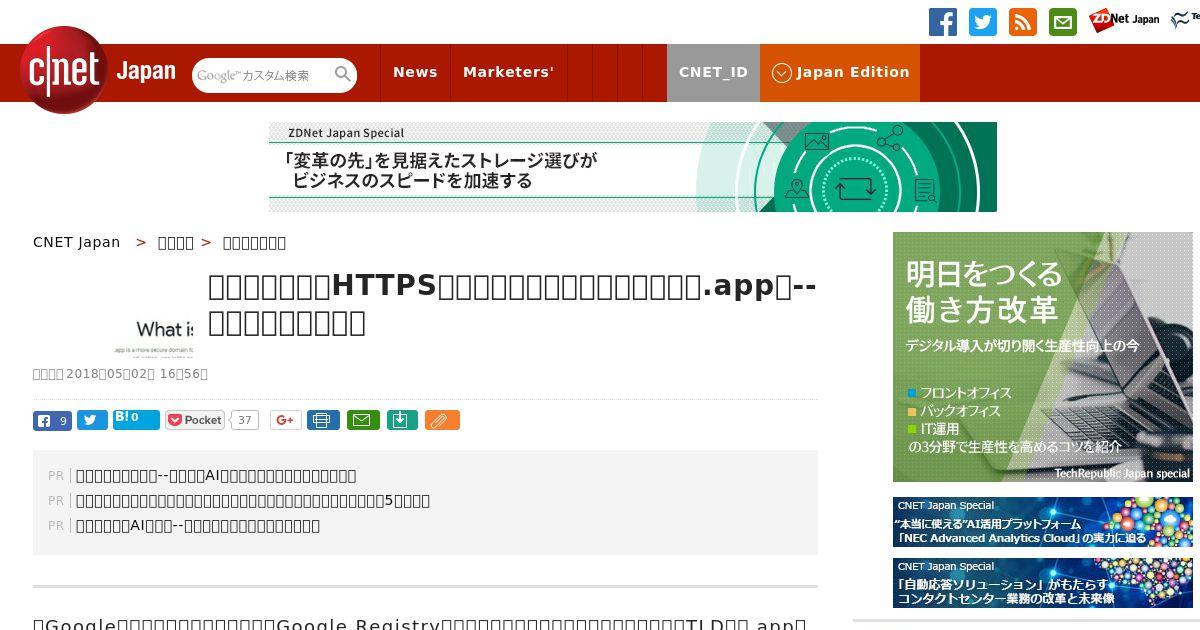
Task: Expand Japan Edition dropdown
Action: (840, 72)
